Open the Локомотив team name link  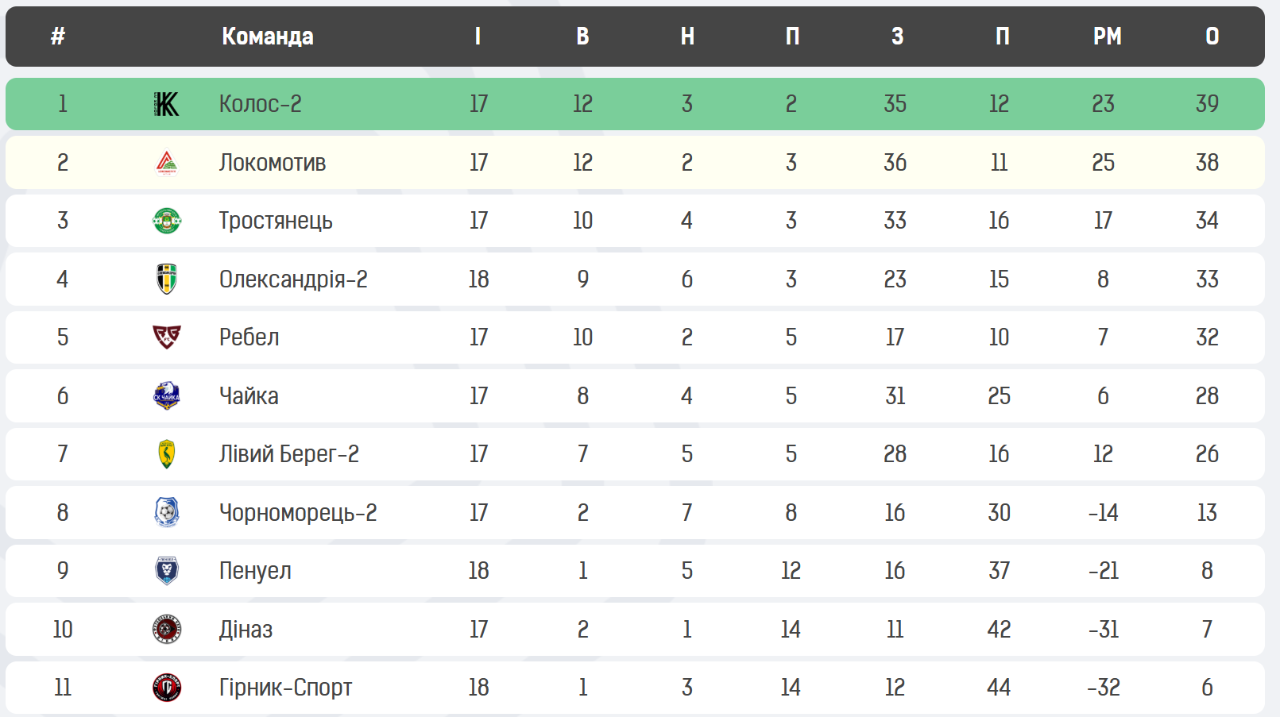click(x=272, y=162)
